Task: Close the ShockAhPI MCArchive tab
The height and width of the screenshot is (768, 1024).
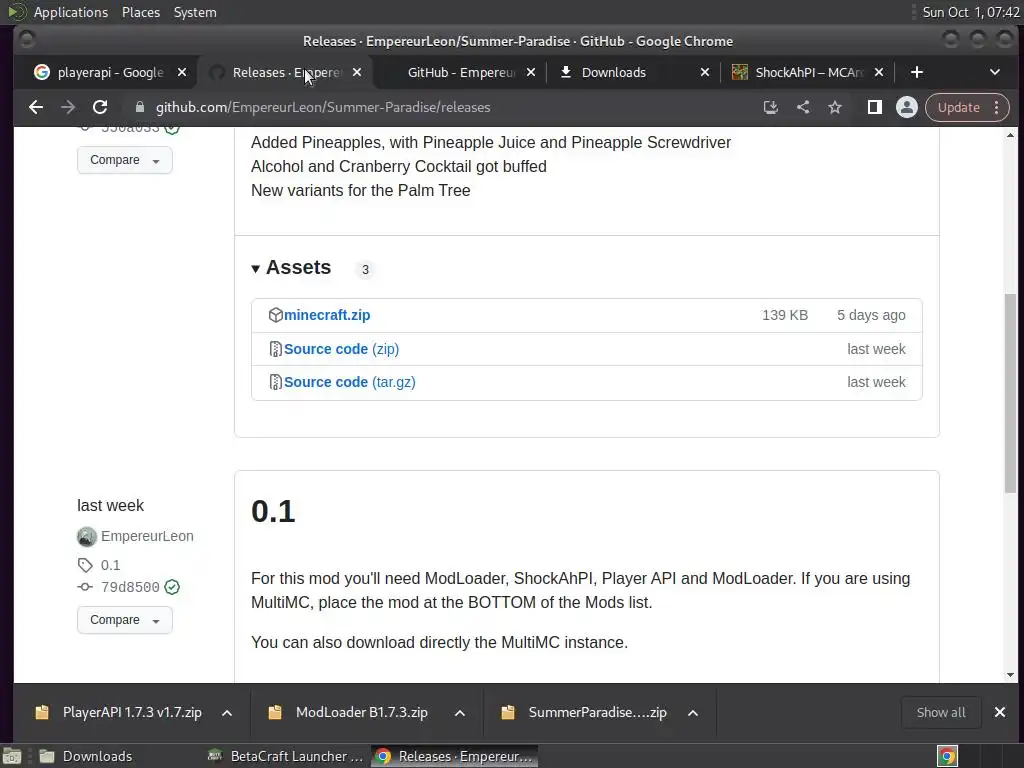Action: 879,72
